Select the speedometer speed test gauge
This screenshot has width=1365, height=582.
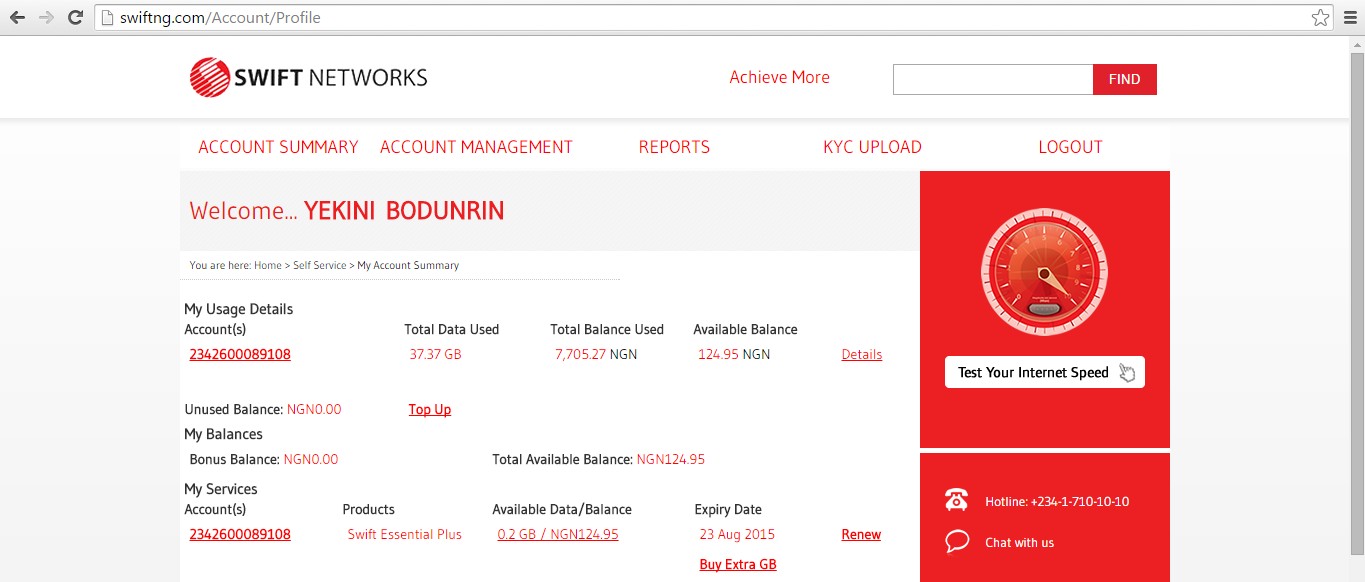coord(1043,271)
